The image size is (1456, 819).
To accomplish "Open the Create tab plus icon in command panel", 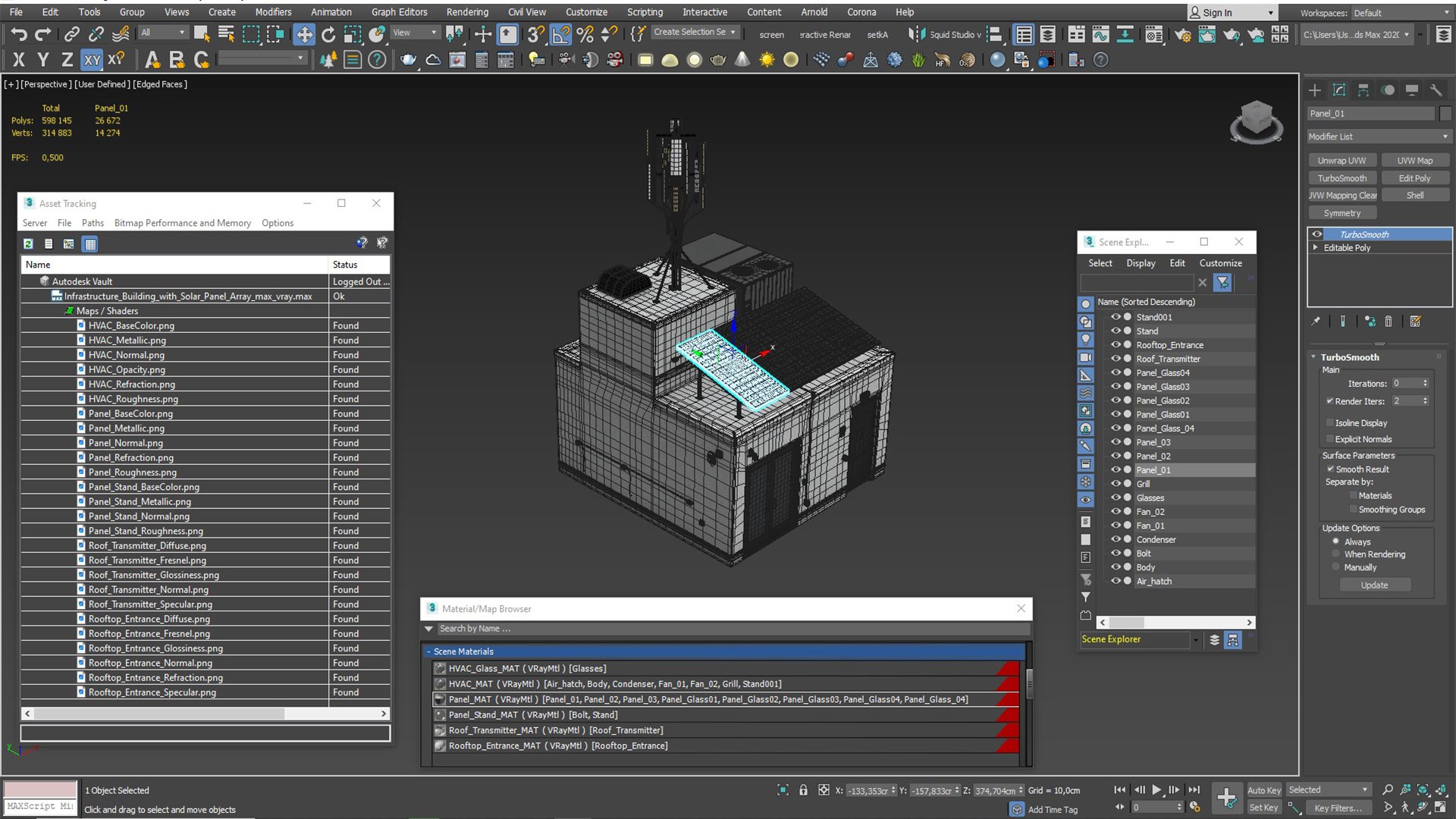I will (x=1315, y=90).
